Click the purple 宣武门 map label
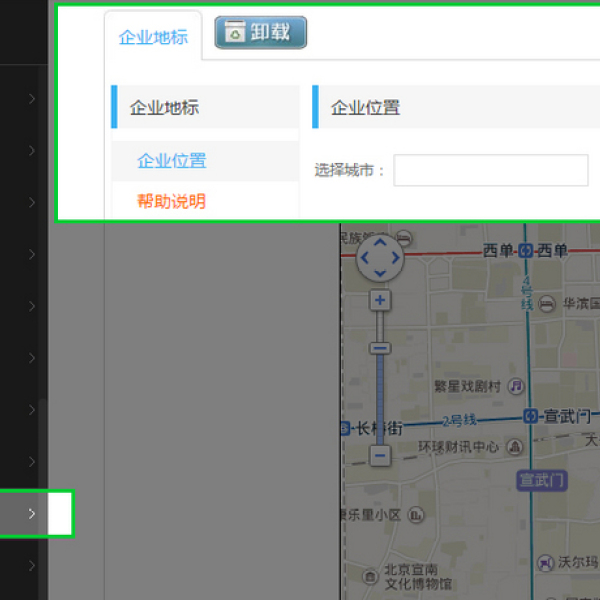 542,480
